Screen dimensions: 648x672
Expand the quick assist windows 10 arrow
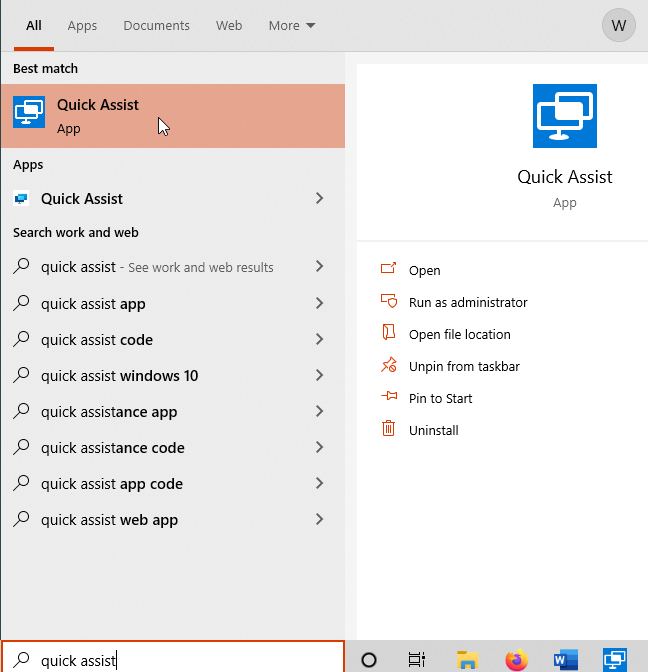319,375
